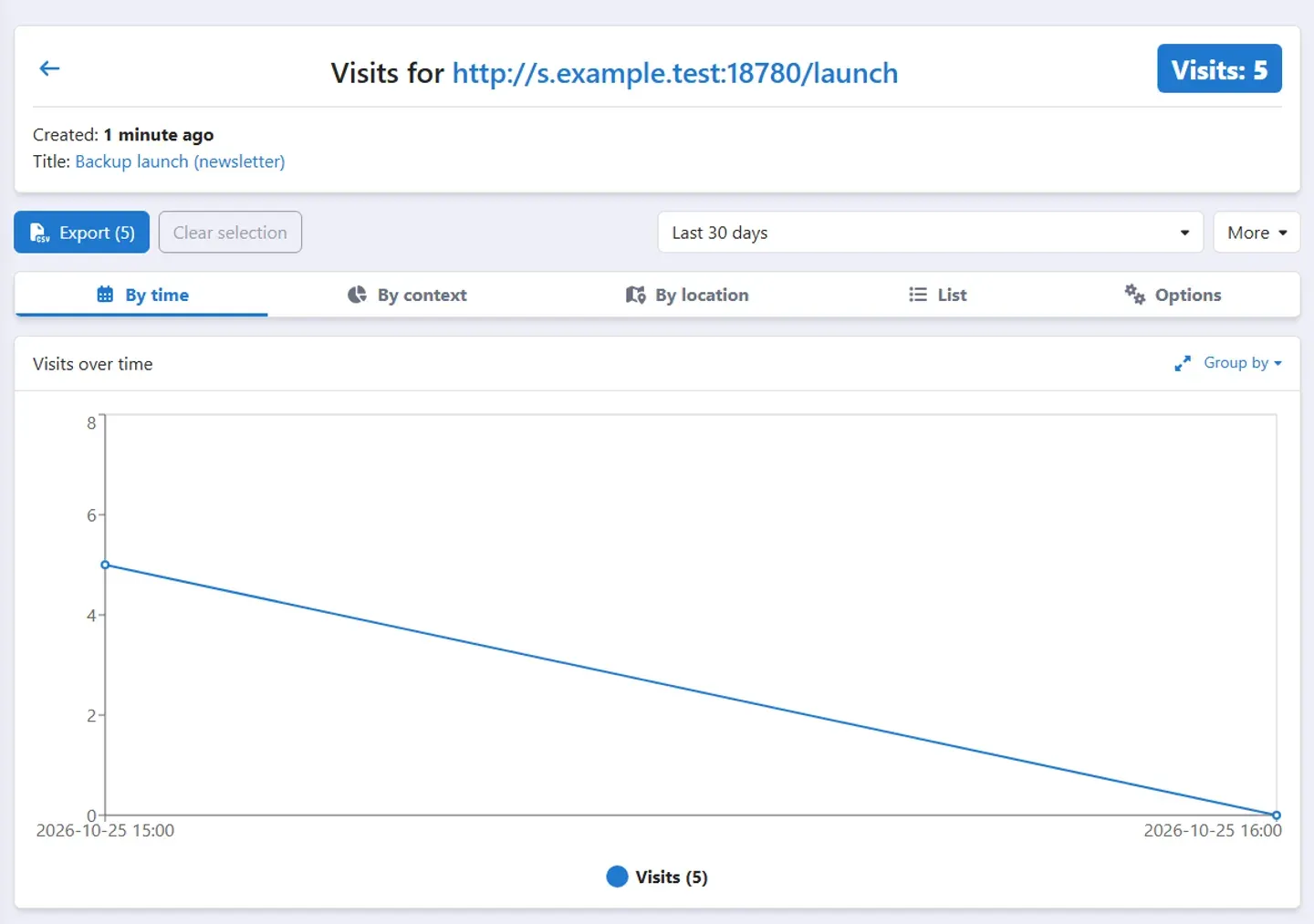This screenshot has height=924, width=1314.
Task: Open the Last 30 days date range dropdown
Action: click(931, 233)
